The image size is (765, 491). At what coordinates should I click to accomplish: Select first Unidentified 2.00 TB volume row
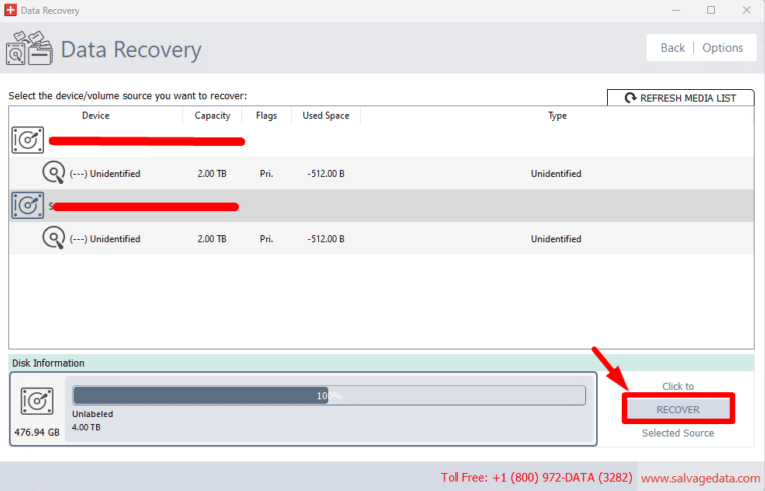coord(381,173)
